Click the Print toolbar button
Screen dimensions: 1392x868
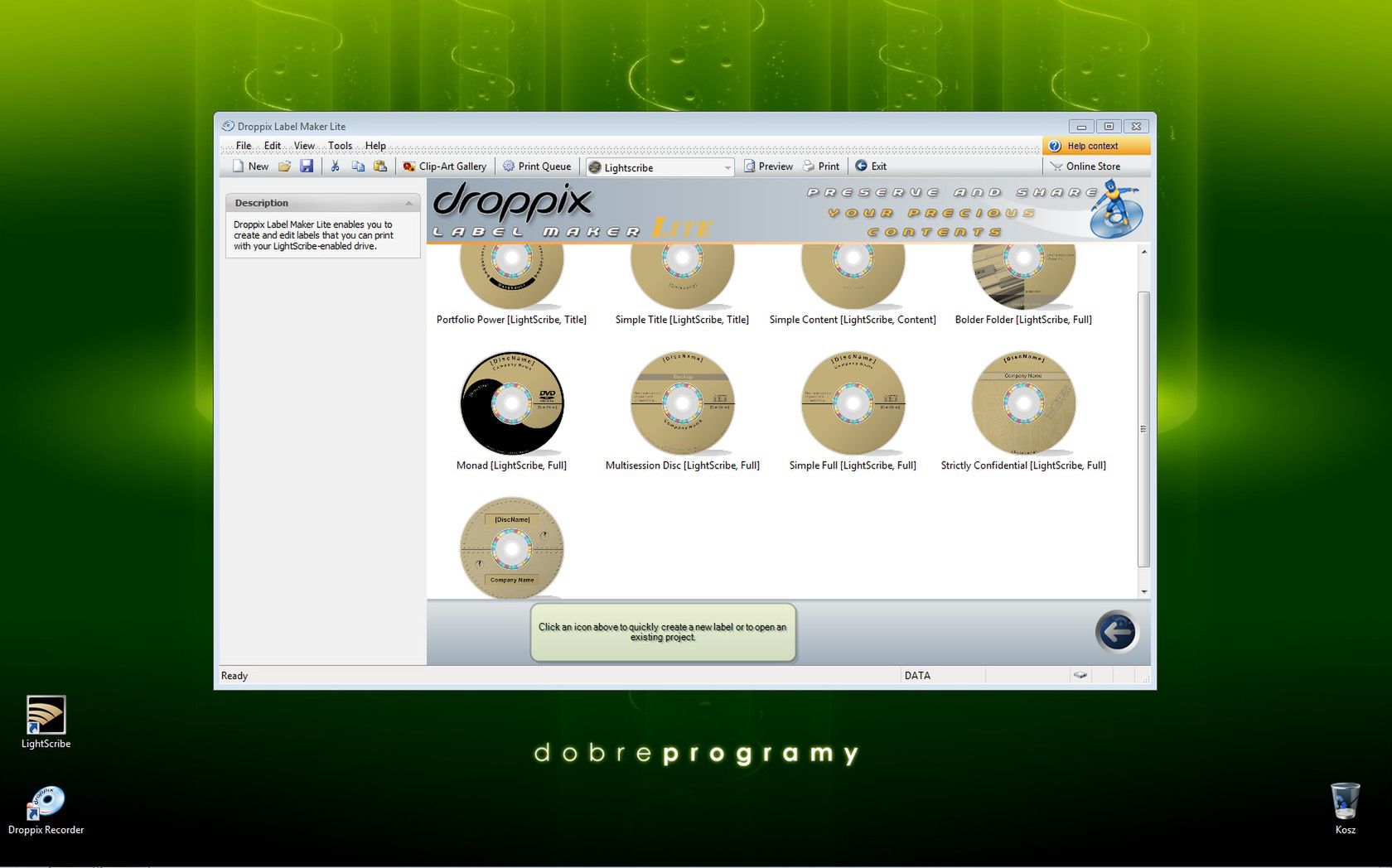pos(821,166)
